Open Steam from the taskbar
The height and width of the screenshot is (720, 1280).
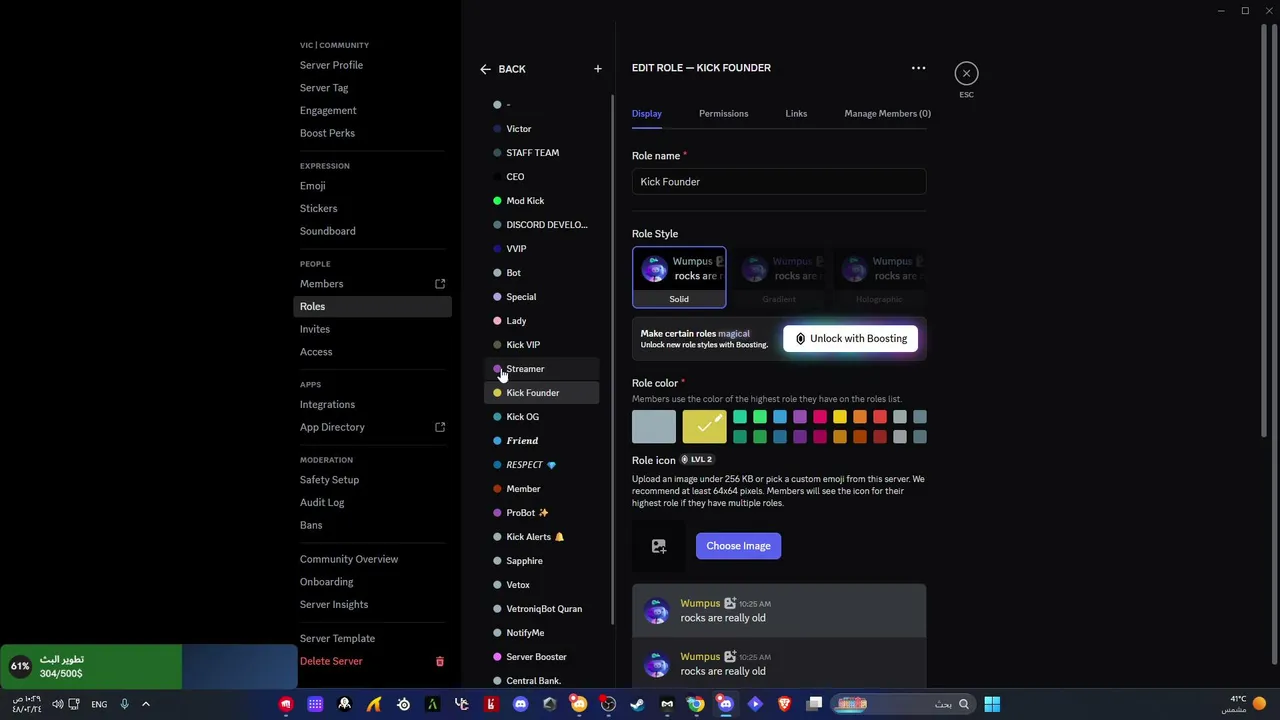[637, 704]
